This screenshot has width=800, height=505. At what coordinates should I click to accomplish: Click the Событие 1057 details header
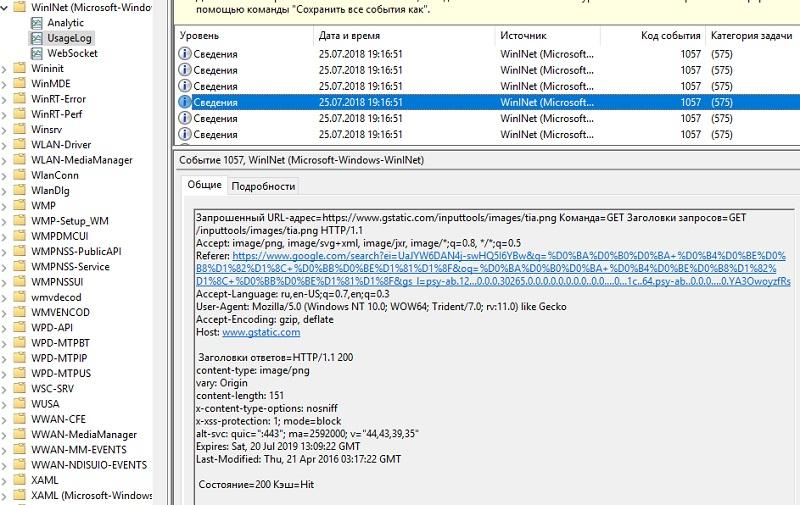click(x=302, y=160)
